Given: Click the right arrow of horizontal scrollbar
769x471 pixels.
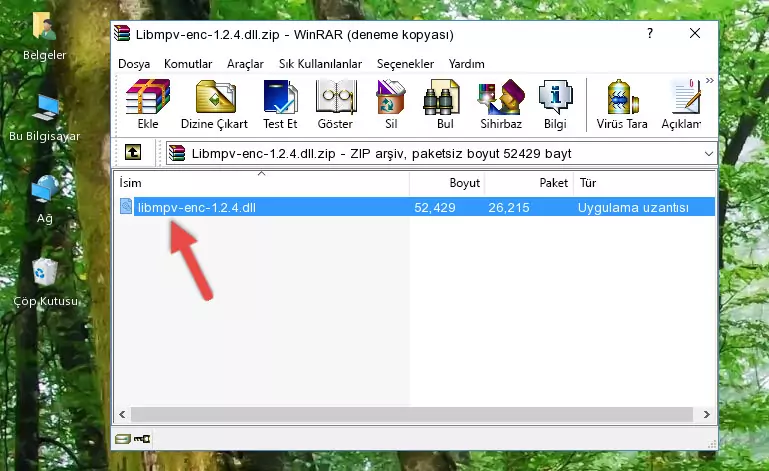Looking at the screenshot, I should coord(707,415).
